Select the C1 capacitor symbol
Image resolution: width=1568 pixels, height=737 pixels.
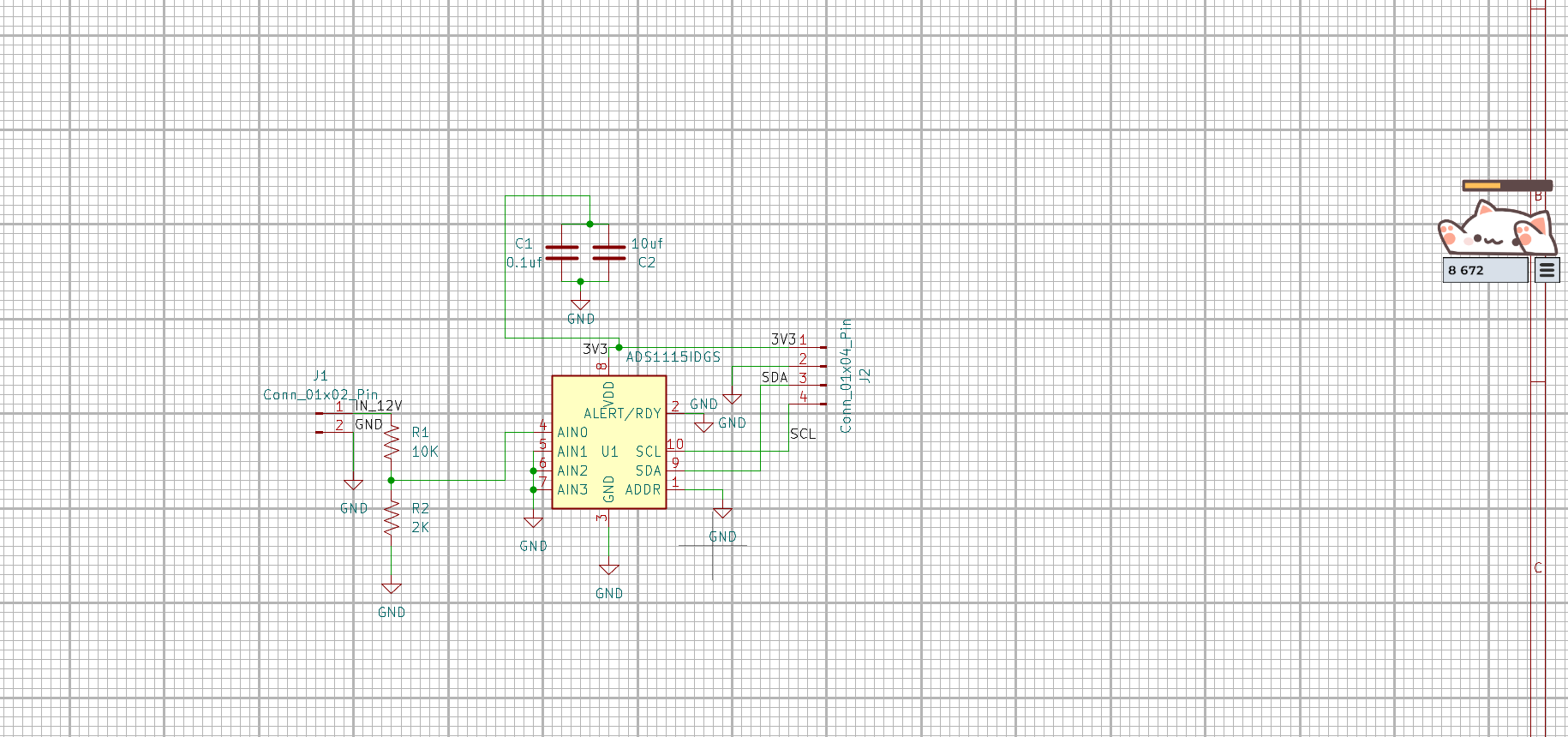pyautogui.click(x=562, y=253)
